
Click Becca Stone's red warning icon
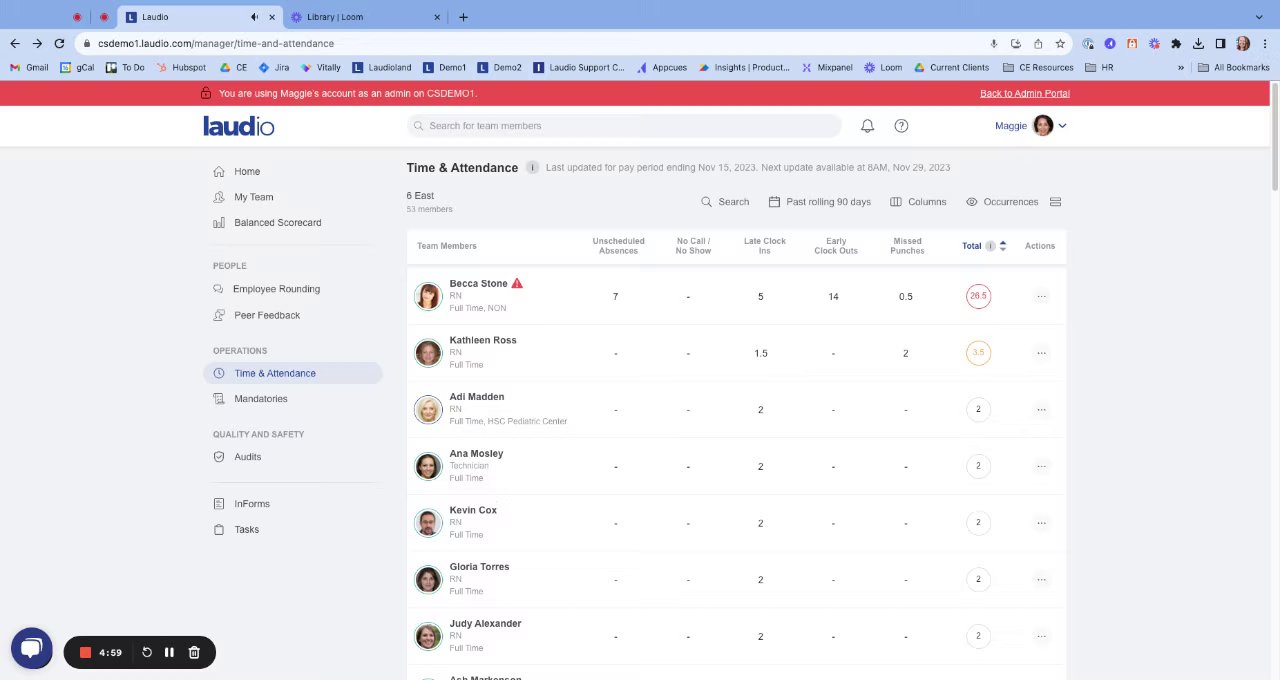point(517,283)
